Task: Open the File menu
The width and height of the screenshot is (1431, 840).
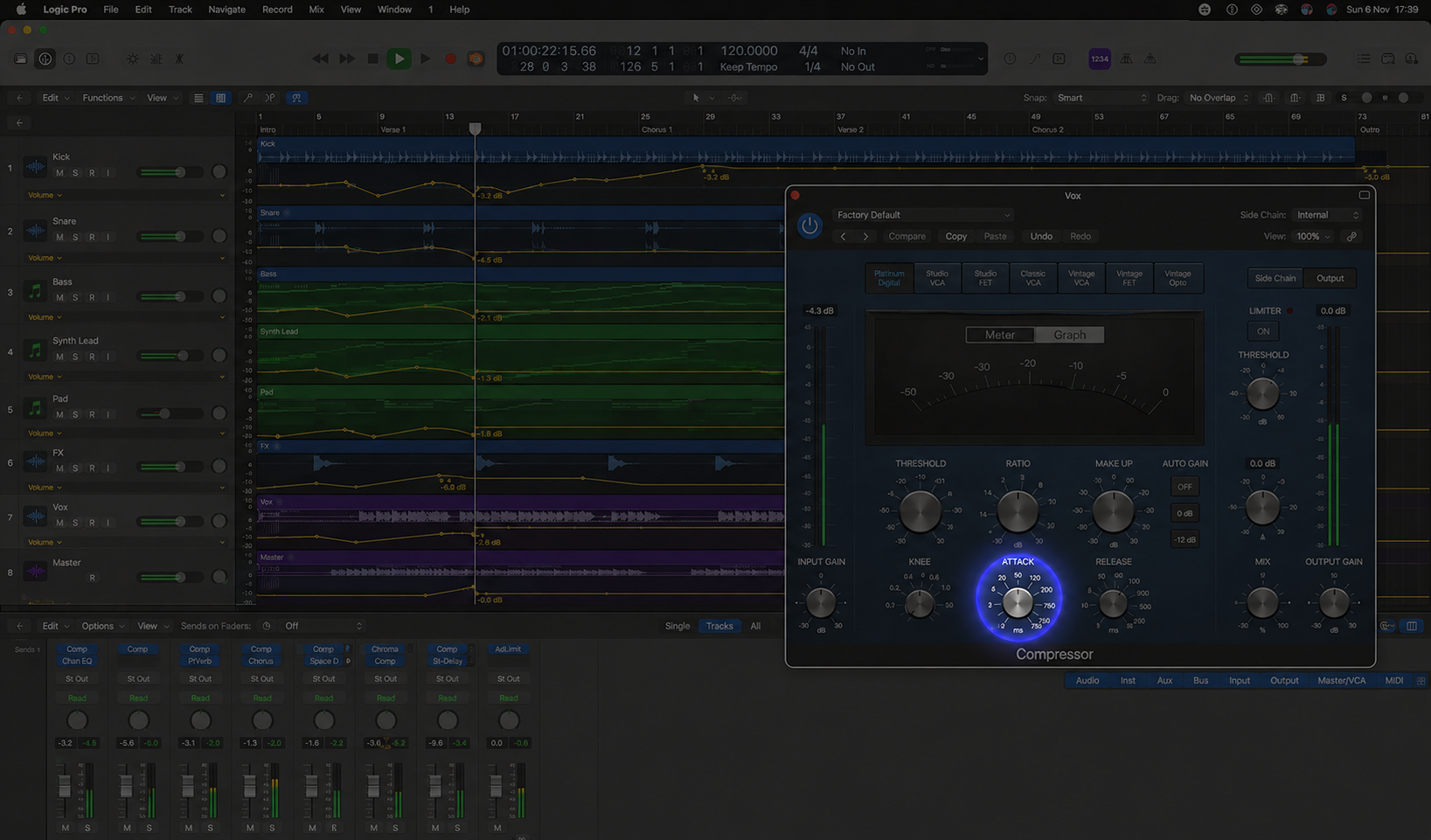Action: click(110, 10)
